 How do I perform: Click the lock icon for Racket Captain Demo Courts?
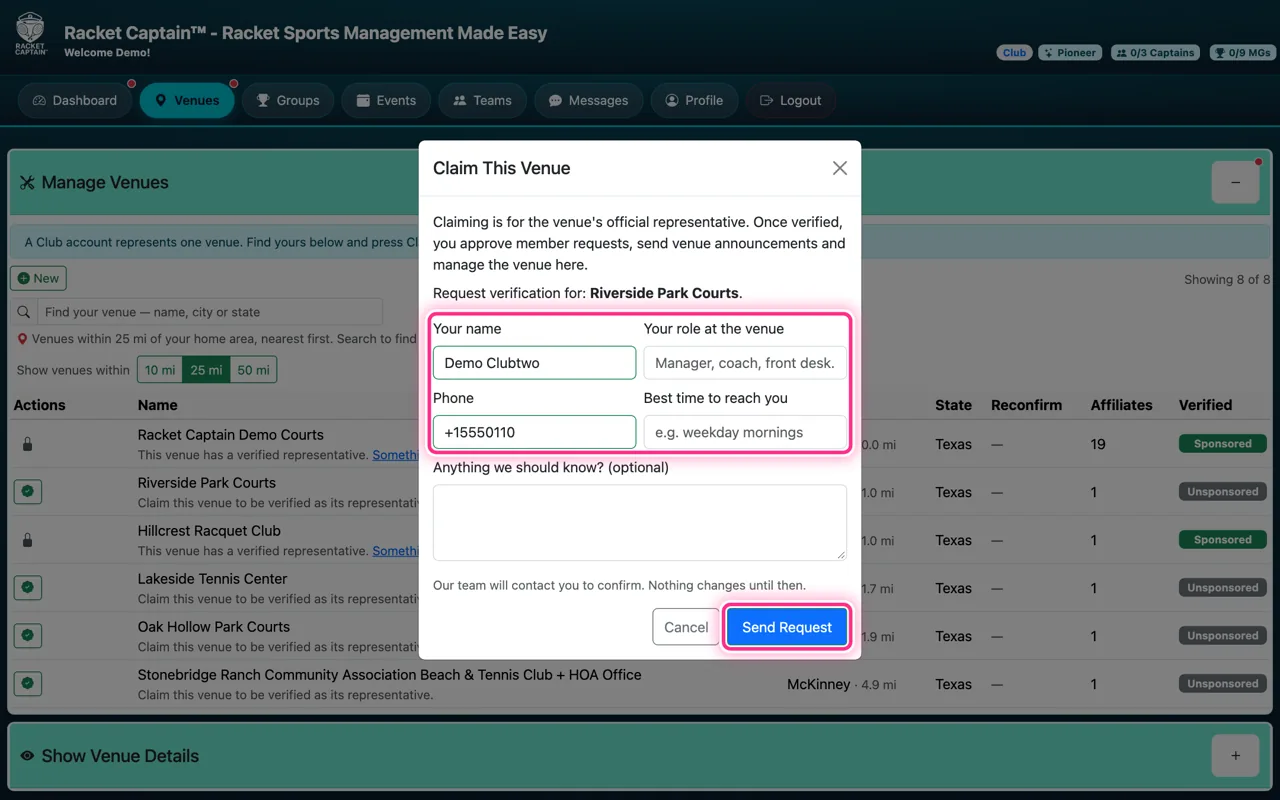pyautogui.click(x=27, y=444)
